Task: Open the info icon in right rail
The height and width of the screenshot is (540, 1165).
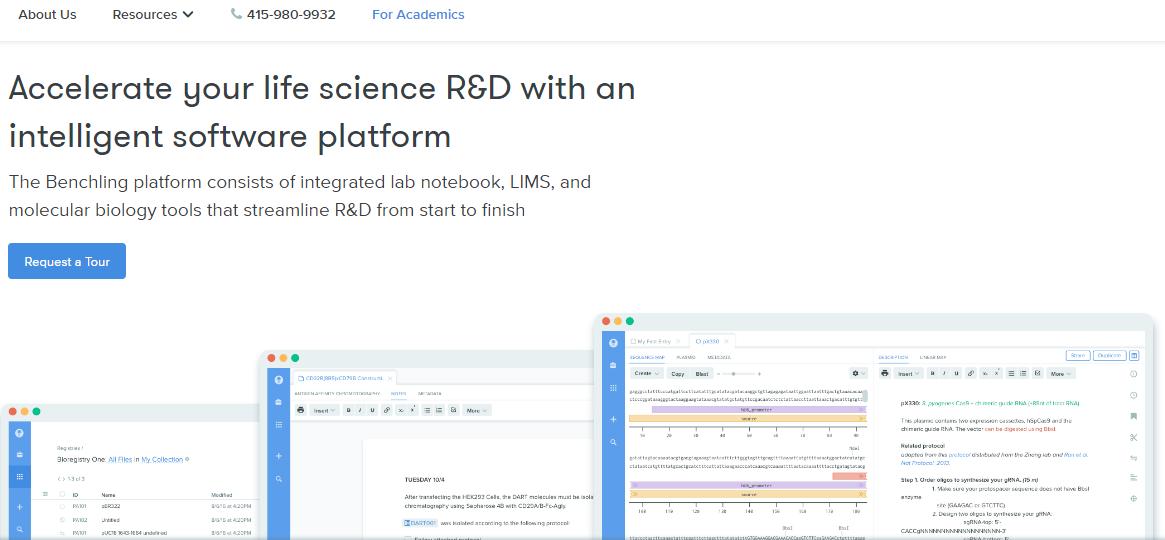Action: pos(1133,374)
